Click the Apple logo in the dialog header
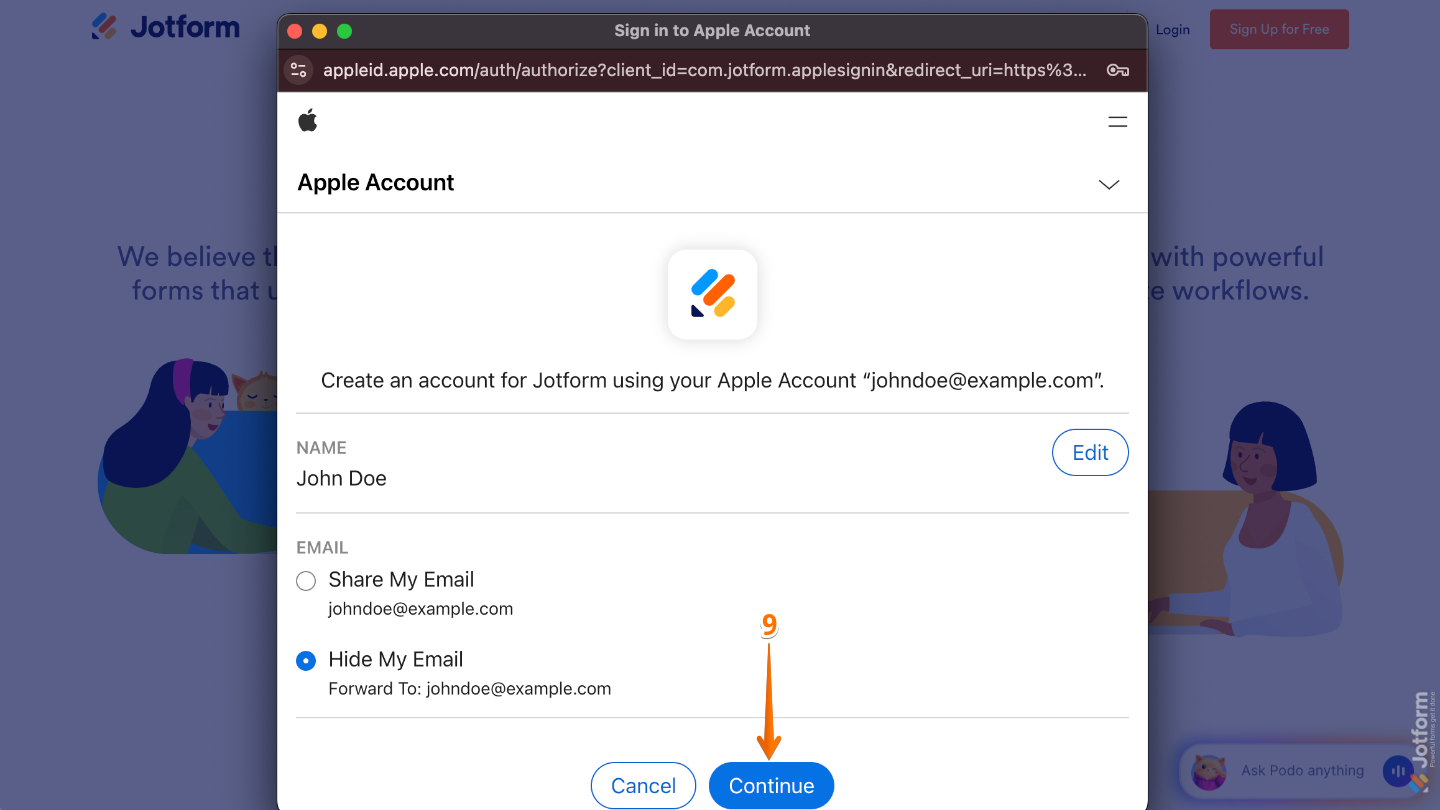This screenshot has height=810, width=1440. (x=308, y=120)
